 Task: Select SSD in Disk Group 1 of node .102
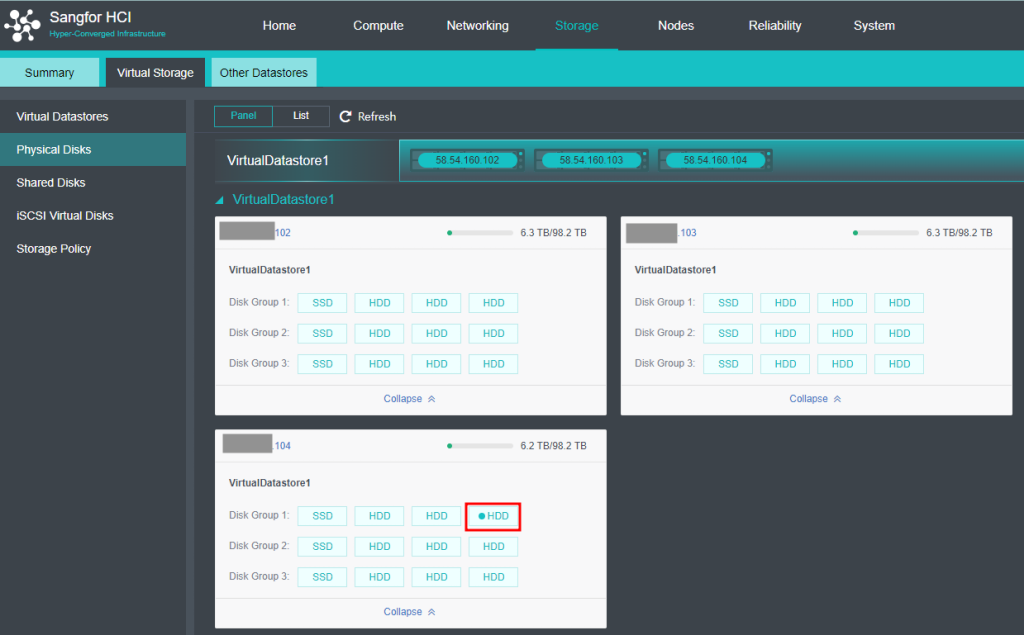(x=323, y=303)
